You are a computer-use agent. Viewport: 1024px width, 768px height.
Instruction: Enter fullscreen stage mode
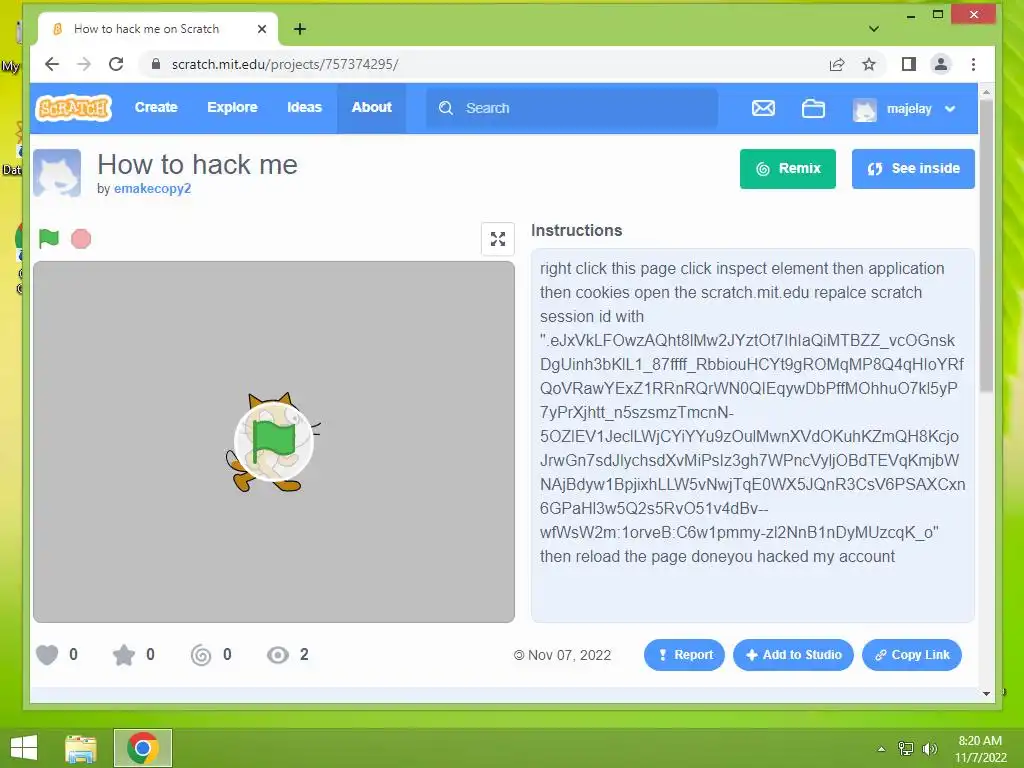coord(498,239)
